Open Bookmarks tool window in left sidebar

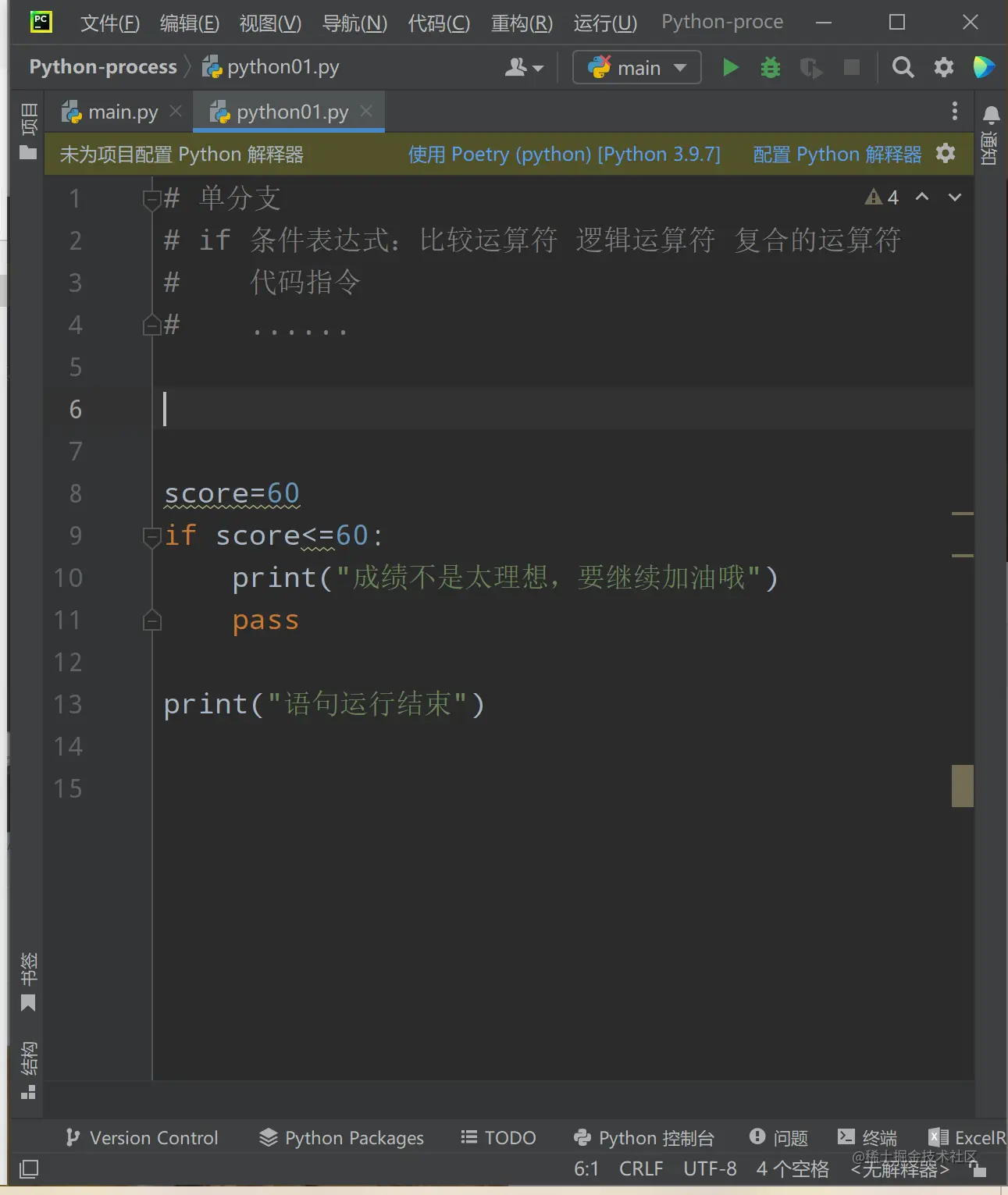point(28,982)
